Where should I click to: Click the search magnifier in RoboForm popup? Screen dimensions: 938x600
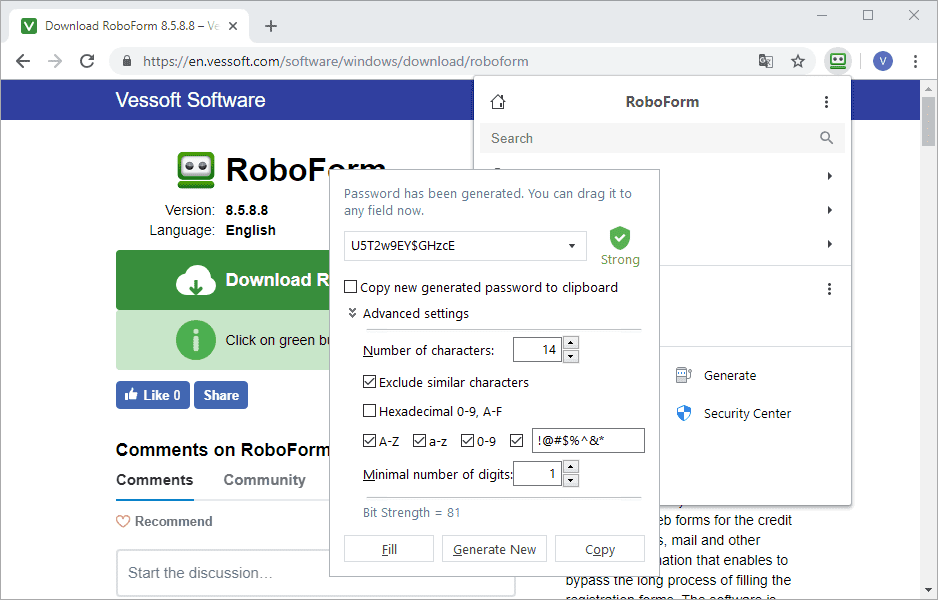click(x=826, y=138)
